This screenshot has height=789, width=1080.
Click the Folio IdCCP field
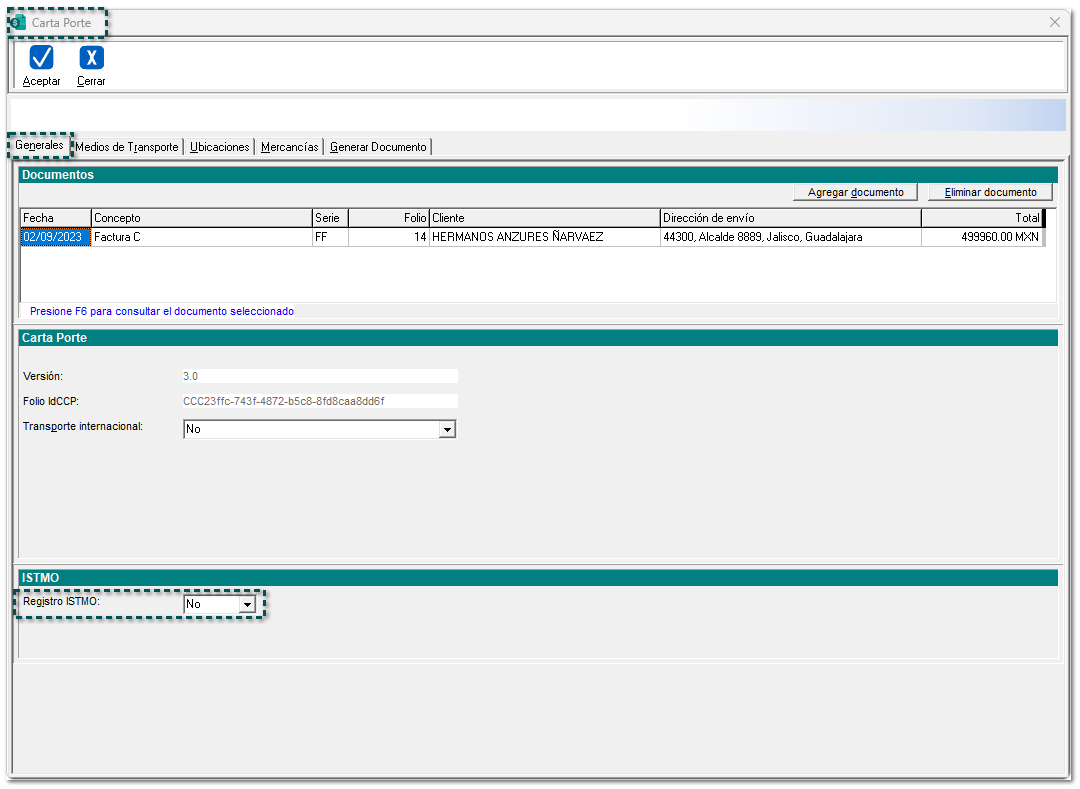pyautogui.click(x=320, y=401)
